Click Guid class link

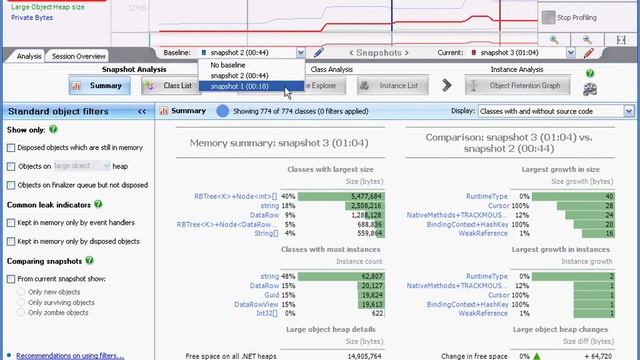click(x=271, y=295)
